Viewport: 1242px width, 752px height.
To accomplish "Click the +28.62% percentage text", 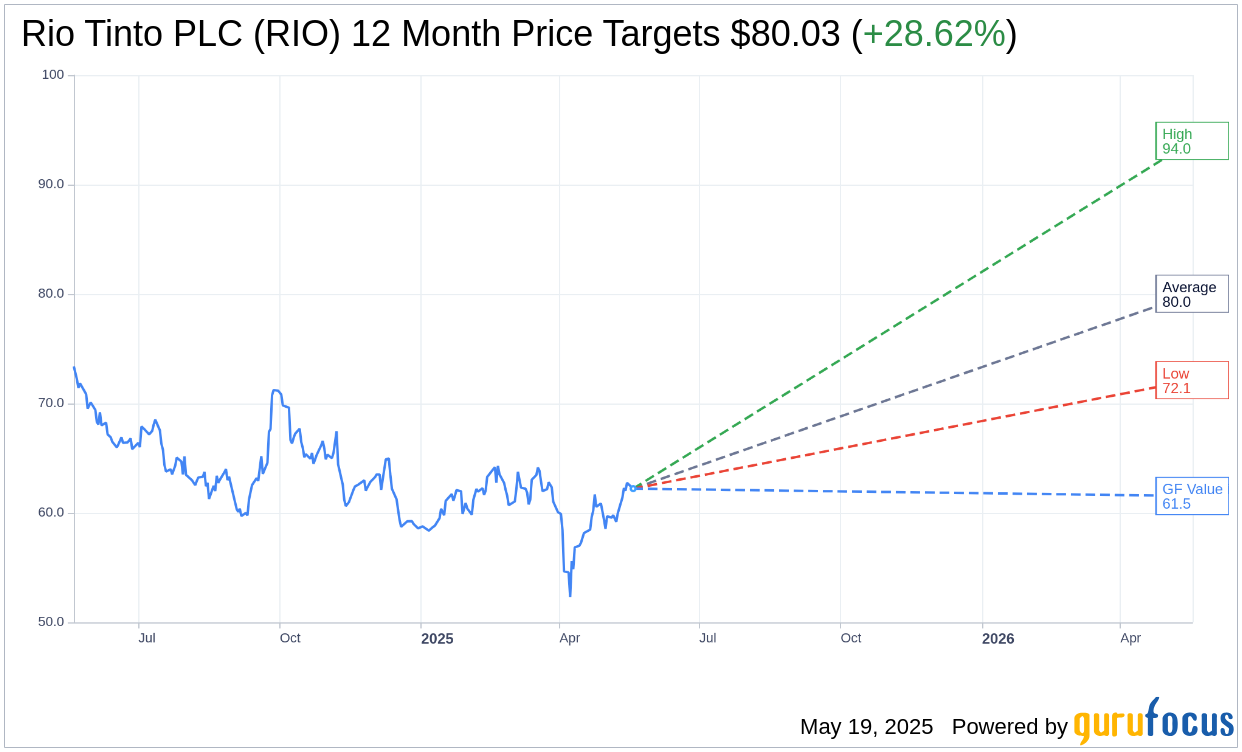I will pyautogui.click(x=934, y=34).
